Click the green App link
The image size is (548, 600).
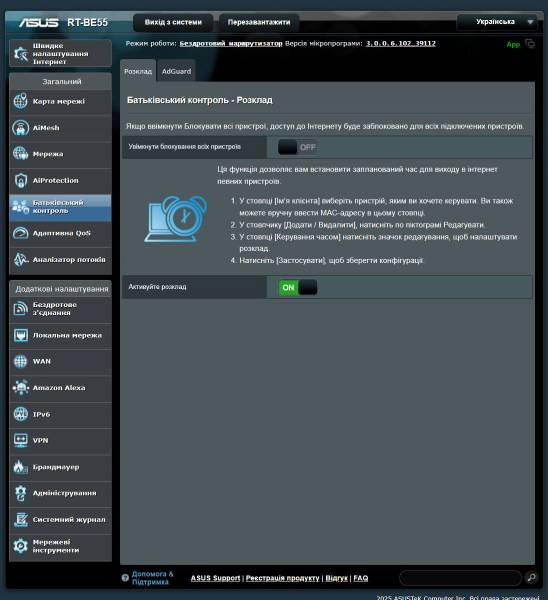point(513,44)
